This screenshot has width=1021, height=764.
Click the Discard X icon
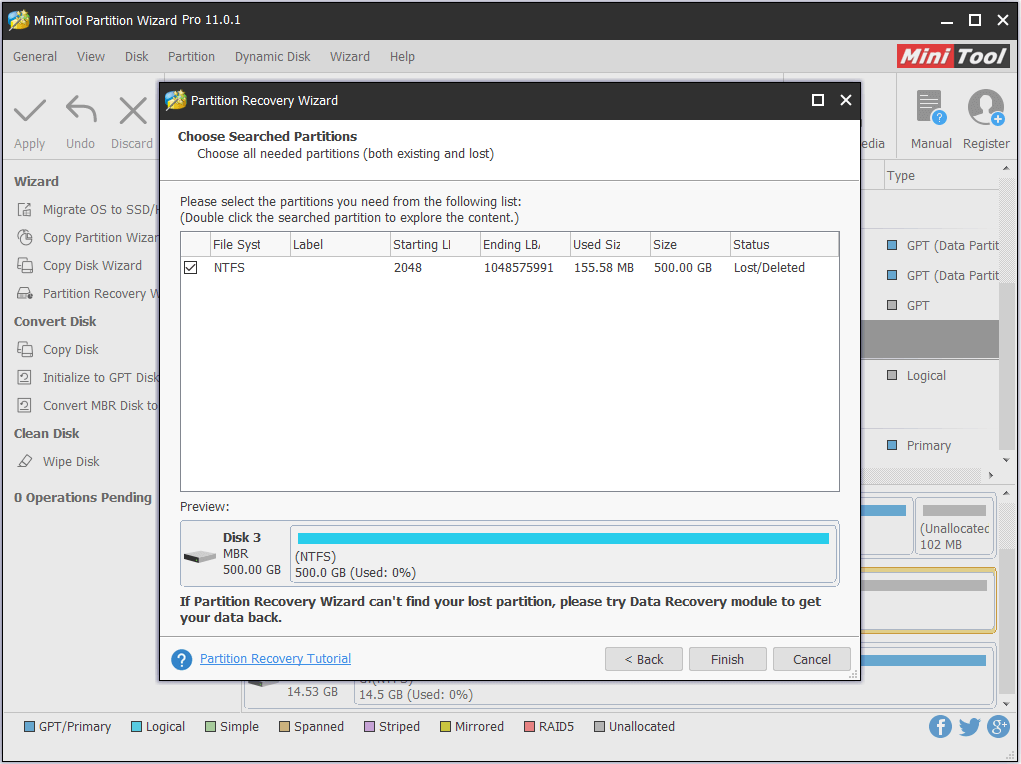[x=132, y=110]
